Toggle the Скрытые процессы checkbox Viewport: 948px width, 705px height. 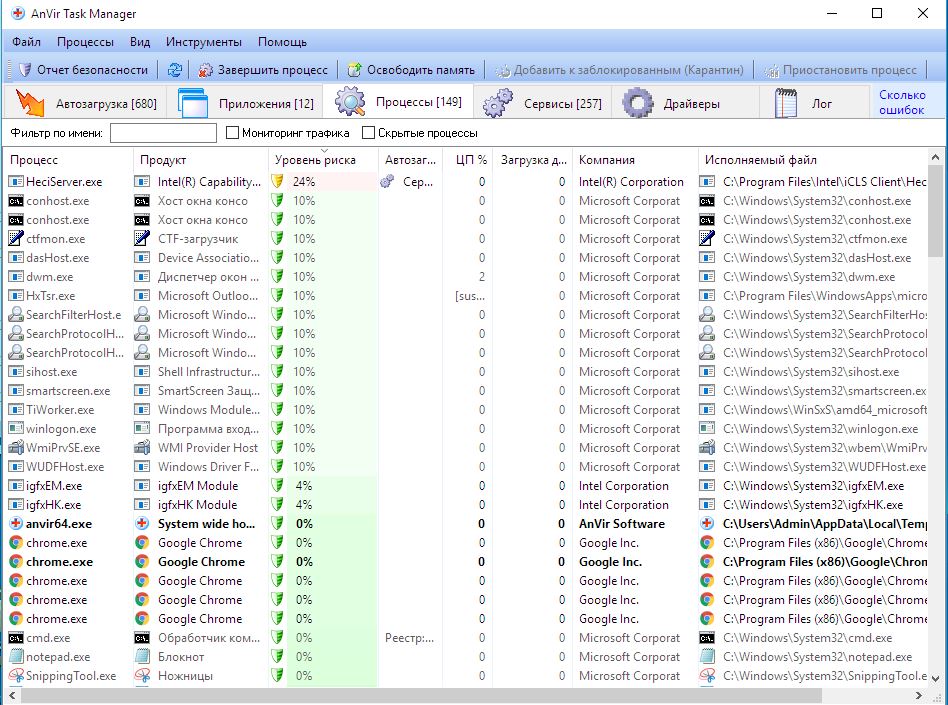click(x=368, y=132)
